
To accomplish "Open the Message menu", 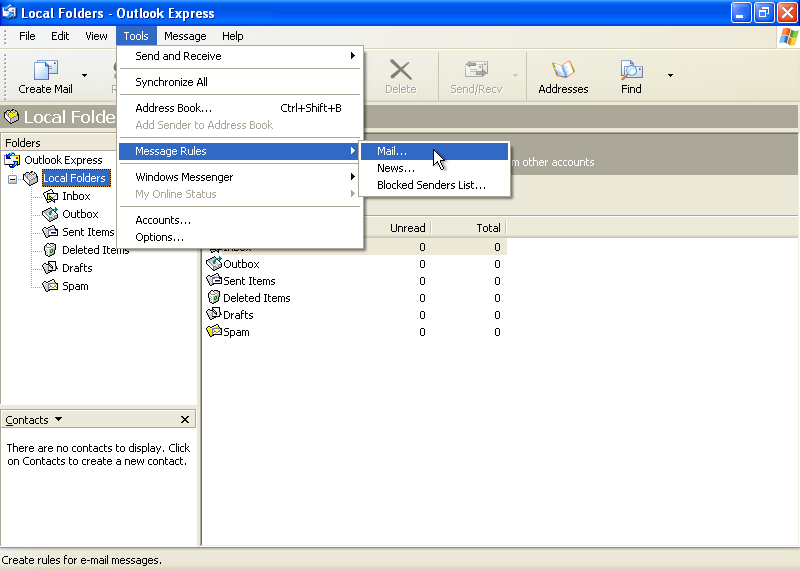I will coord(185,36).
